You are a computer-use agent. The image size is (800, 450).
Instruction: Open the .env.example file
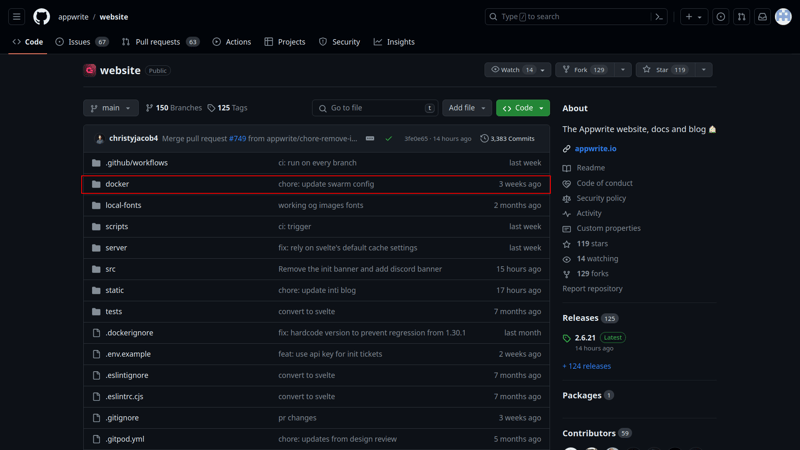(x=128, y=354)
